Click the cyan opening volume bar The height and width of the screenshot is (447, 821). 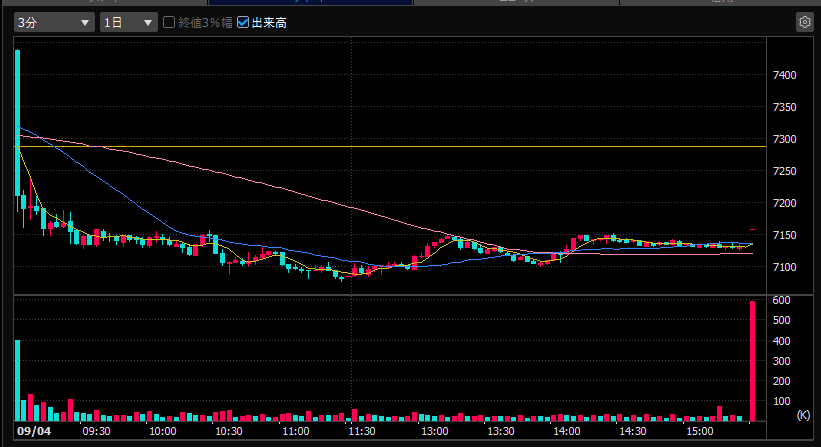click(x=17, y=381)
